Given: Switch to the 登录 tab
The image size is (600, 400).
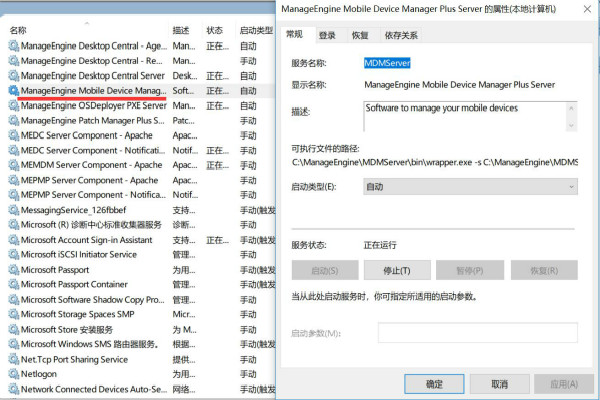Looking at the screenshot, I should pyautogui.click(x=327, y=36).
